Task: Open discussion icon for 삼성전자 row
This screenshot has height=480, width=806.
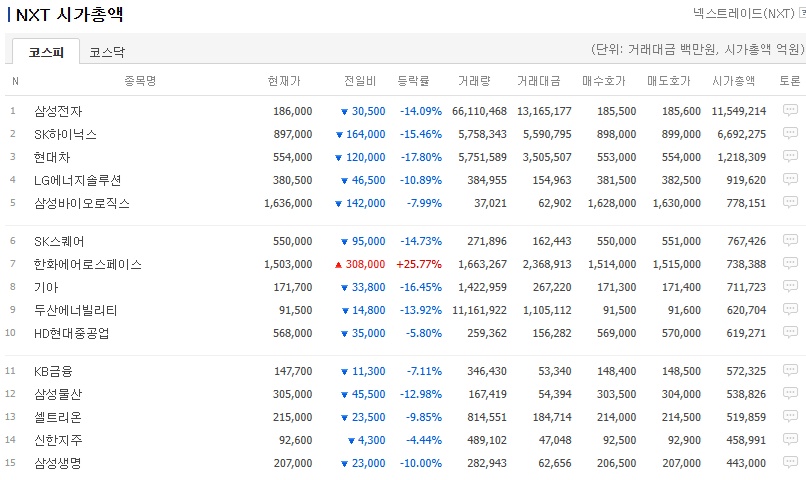Action: point(790,110)
